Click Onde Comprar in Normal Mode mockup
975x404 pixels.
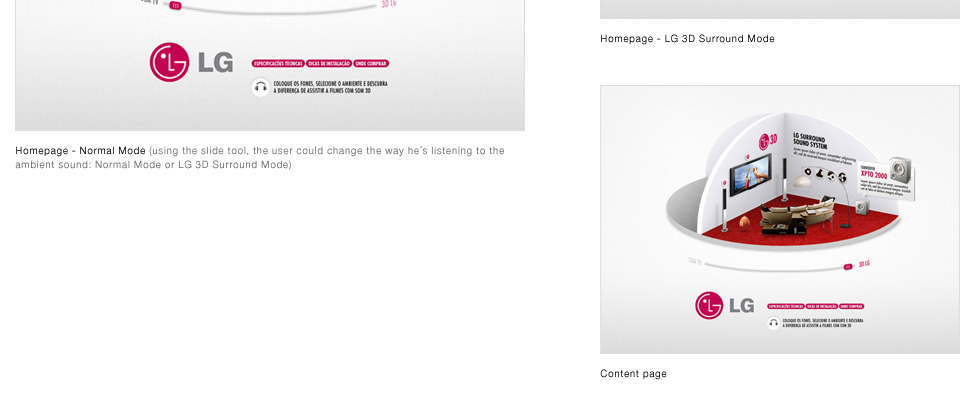(x=371, y=63)
